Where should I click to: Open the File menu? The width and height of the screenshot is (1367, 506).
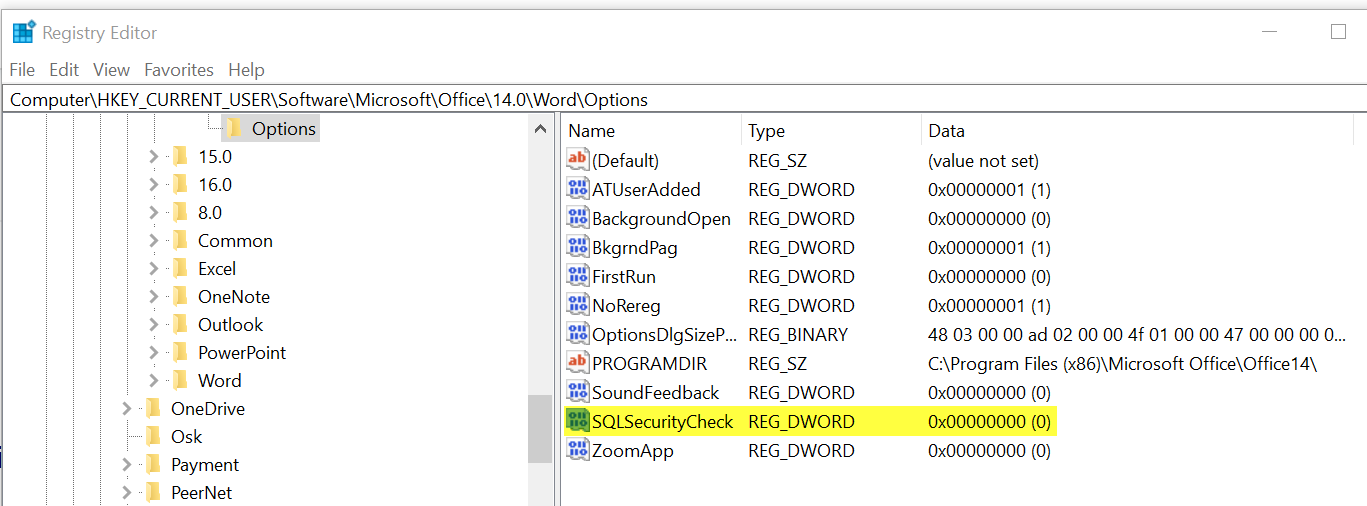click(22, 70)
